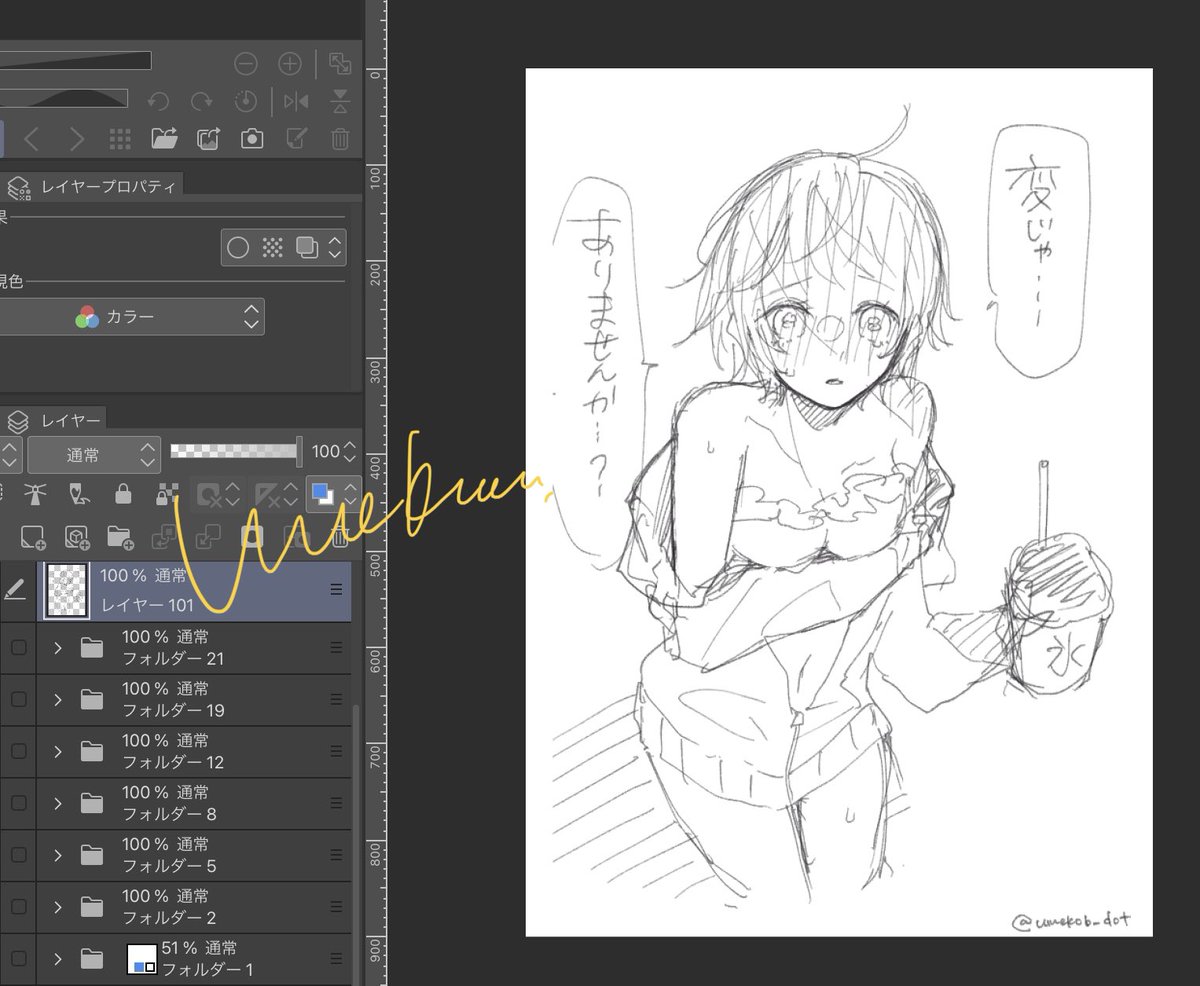Toggle set as draft layer icon
Viewport: 1200px width, 986px height.
(x=77, y=494)
